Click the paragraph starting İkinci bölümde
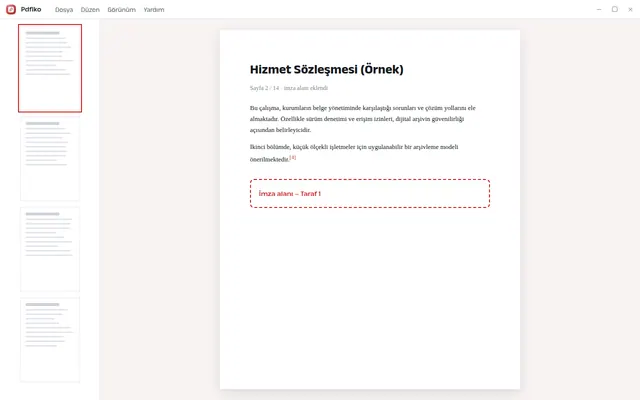The image size is (640, 400). pyautogui.click(x=354, y=153)
